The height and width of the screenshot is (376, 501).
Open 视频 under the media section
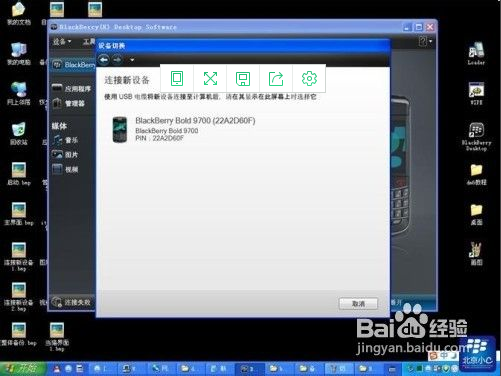pos(65,169)
